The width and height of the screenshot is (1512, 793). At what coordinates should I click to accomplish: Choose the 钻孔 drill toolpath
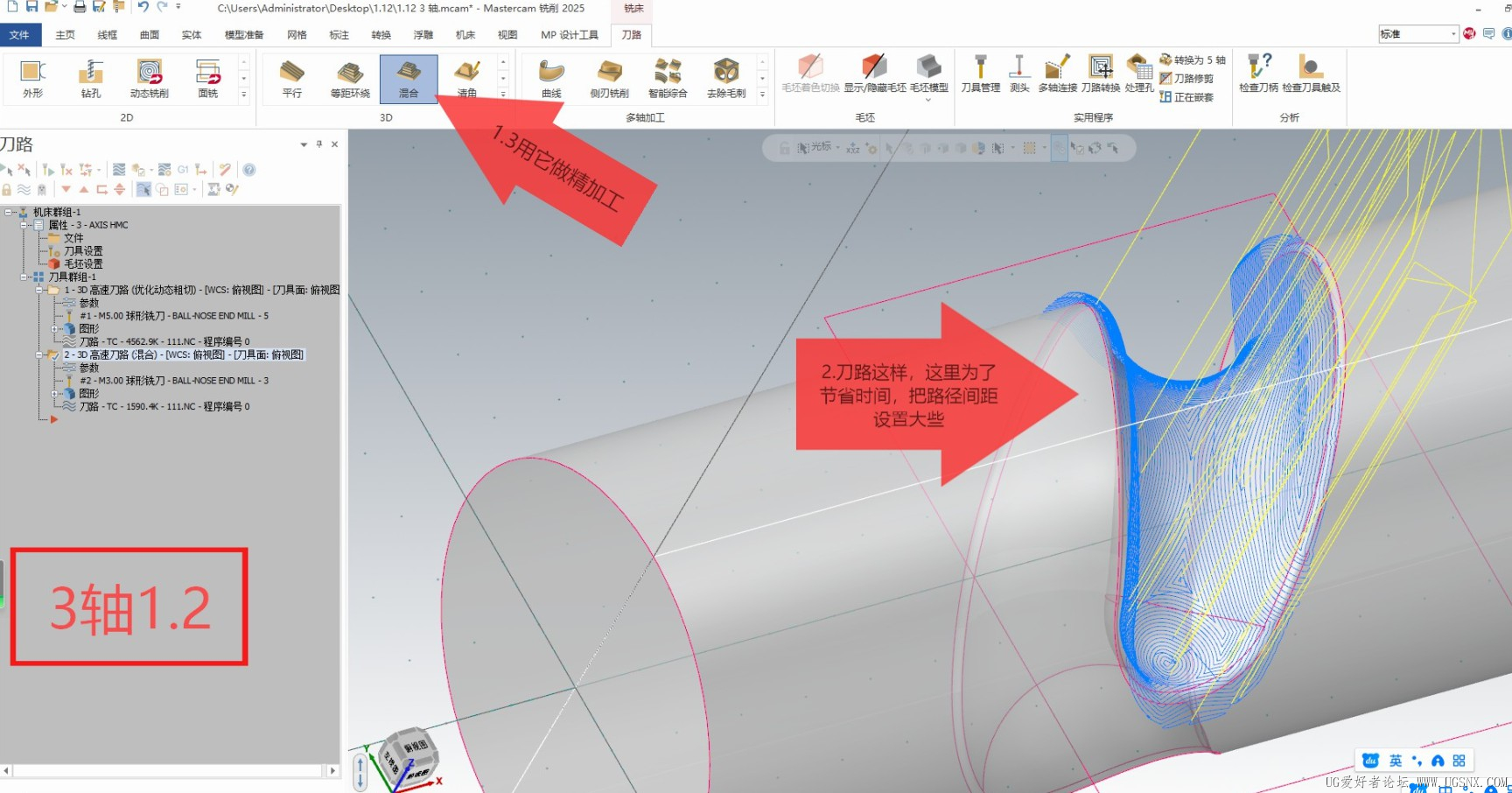point(91,79)
